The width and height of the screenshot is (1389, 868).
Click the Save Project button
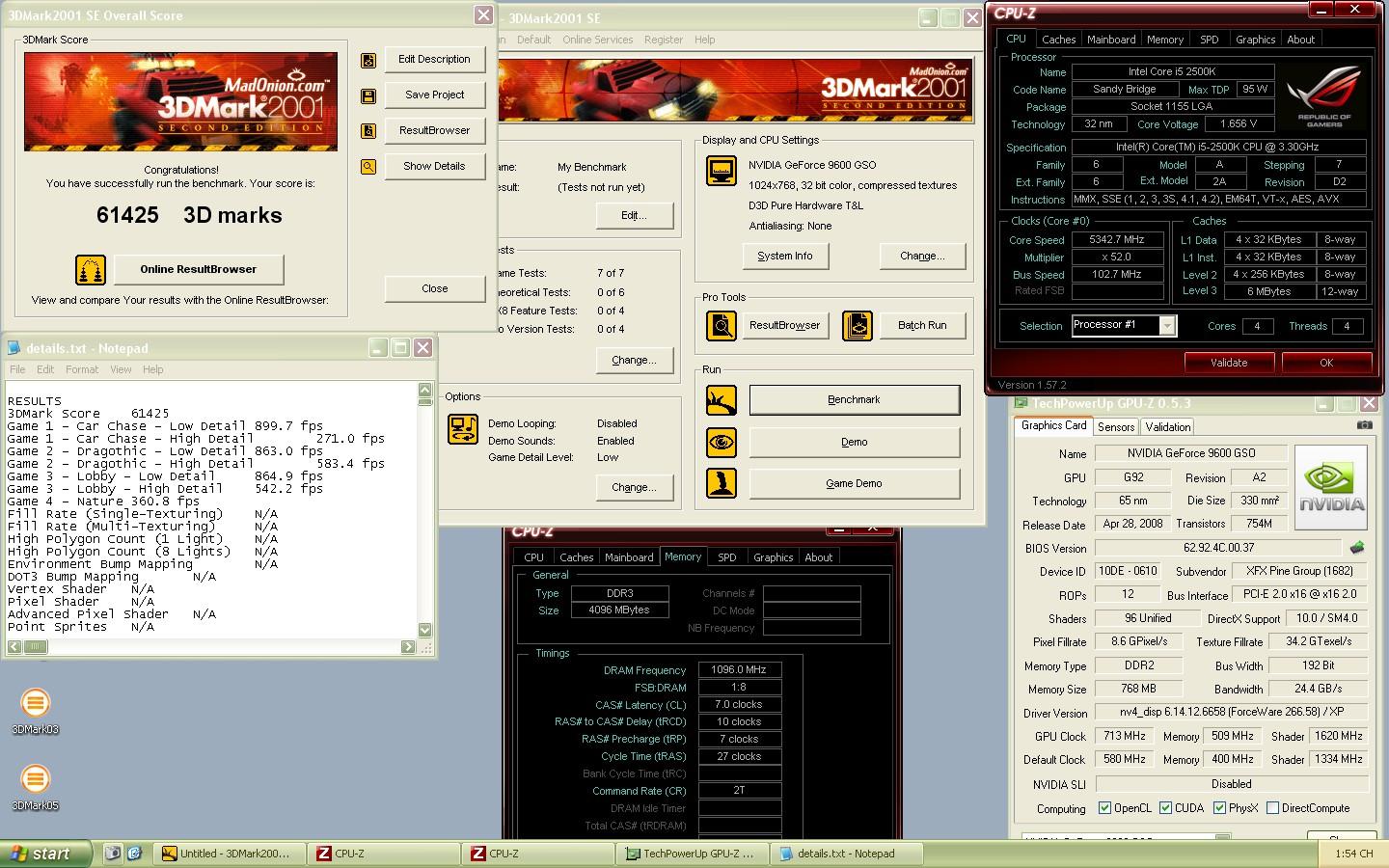(x=434, y=95)
